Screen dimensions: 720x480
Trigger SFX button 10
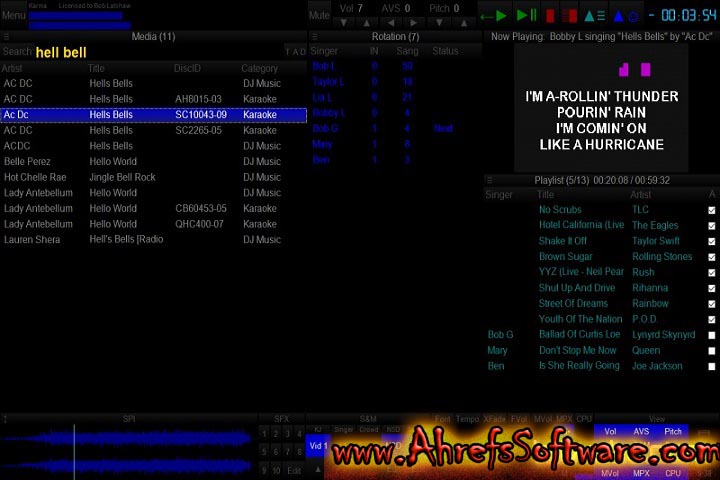coord(276,470)
